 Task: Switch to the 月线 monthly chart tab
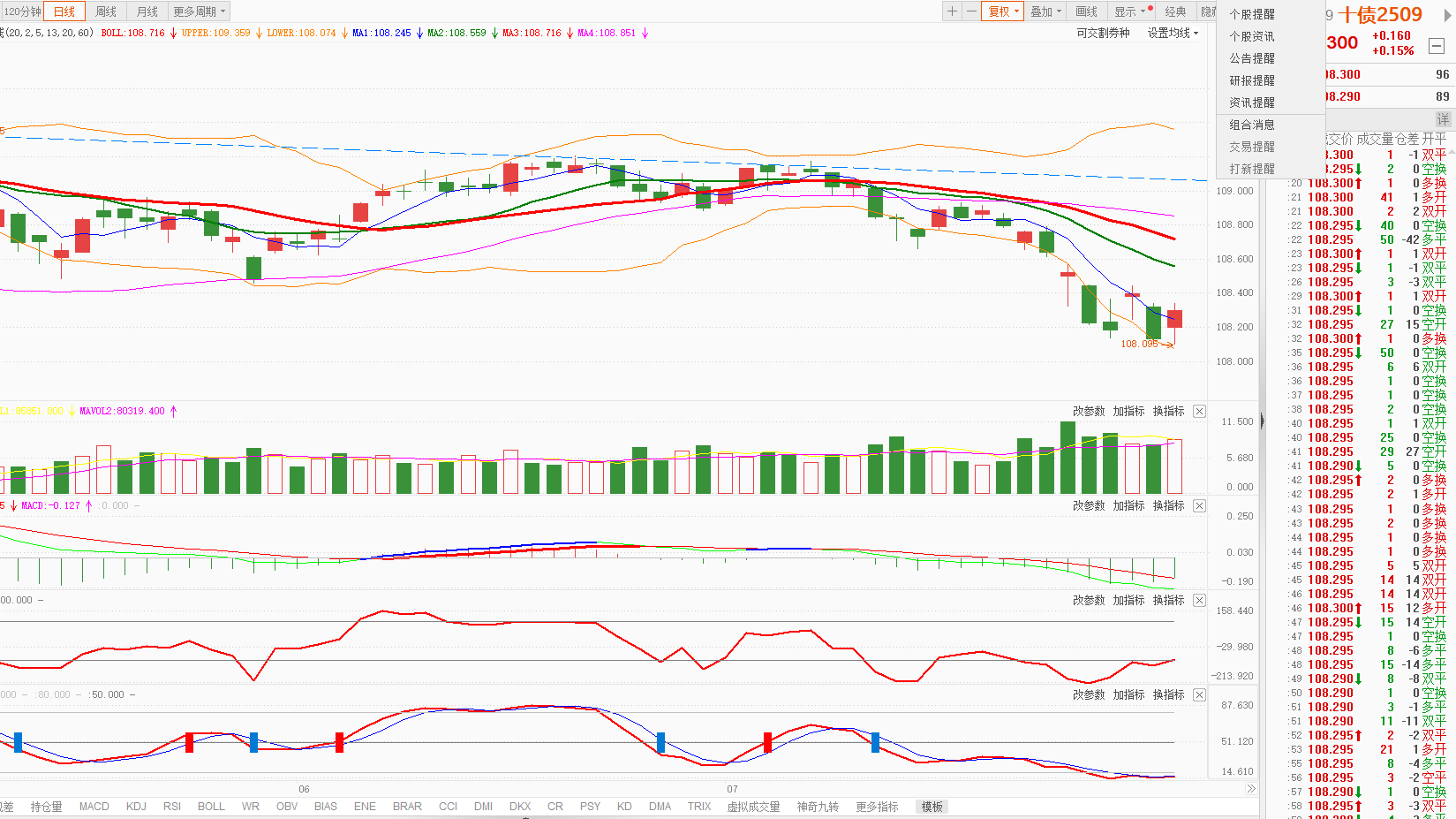[147, 11]
